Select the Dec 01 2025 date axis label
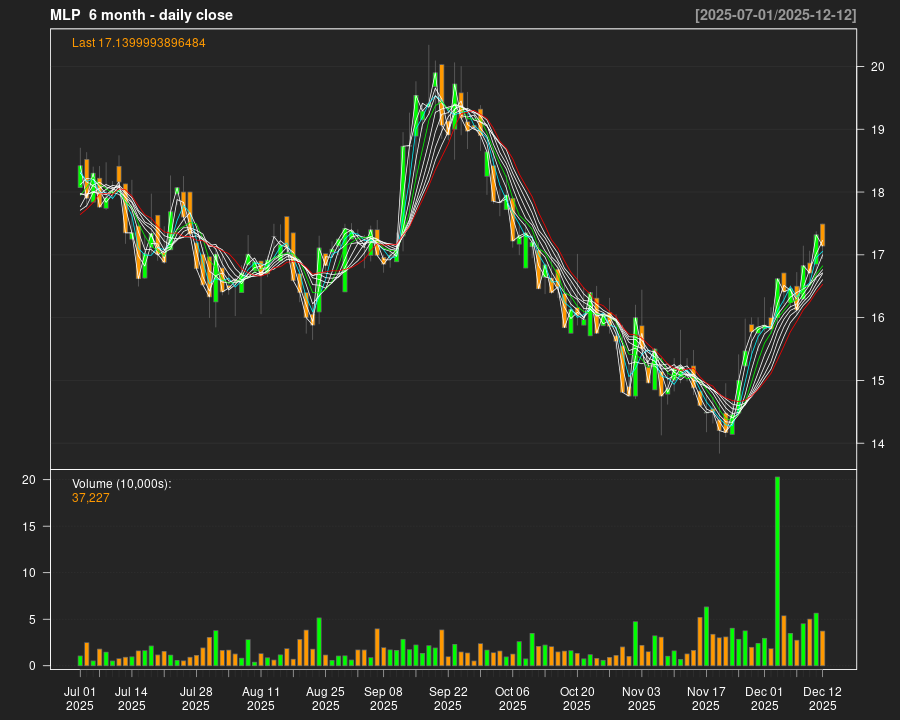 pyautogui.click(x=765, y=698)
